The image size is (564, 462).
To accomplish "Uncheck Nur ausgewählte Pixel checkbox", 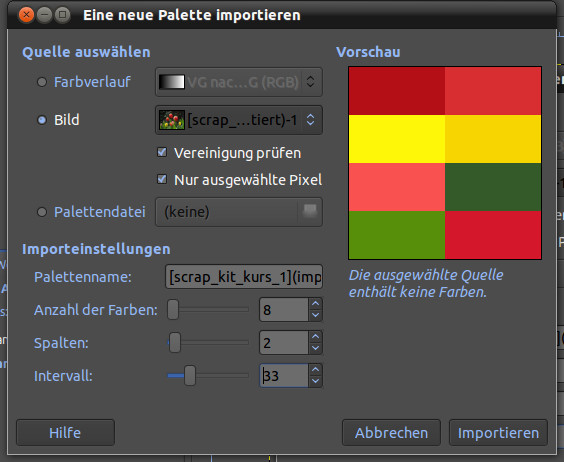I will pyautogui.click(x=162, y=179).
